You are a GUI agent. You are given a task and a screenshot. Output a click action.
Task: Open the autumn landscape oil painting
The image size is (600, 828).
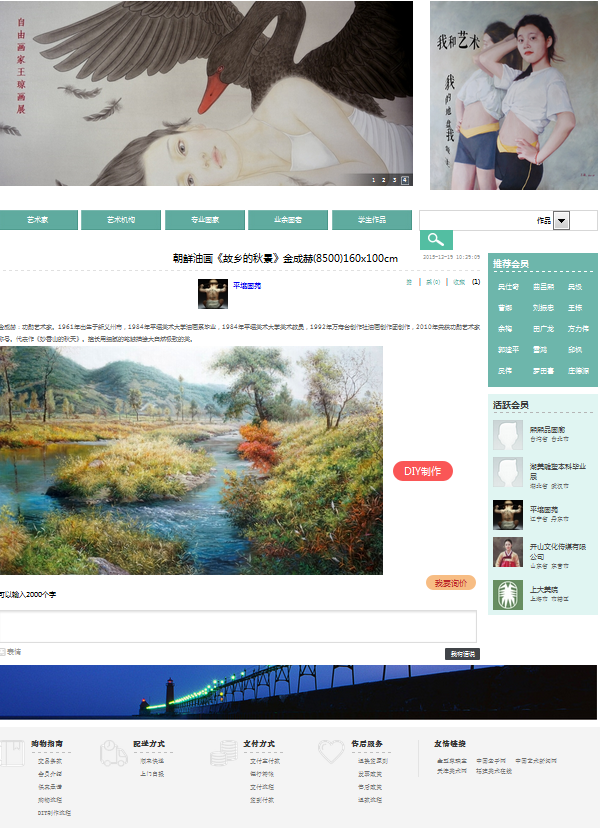191,460
